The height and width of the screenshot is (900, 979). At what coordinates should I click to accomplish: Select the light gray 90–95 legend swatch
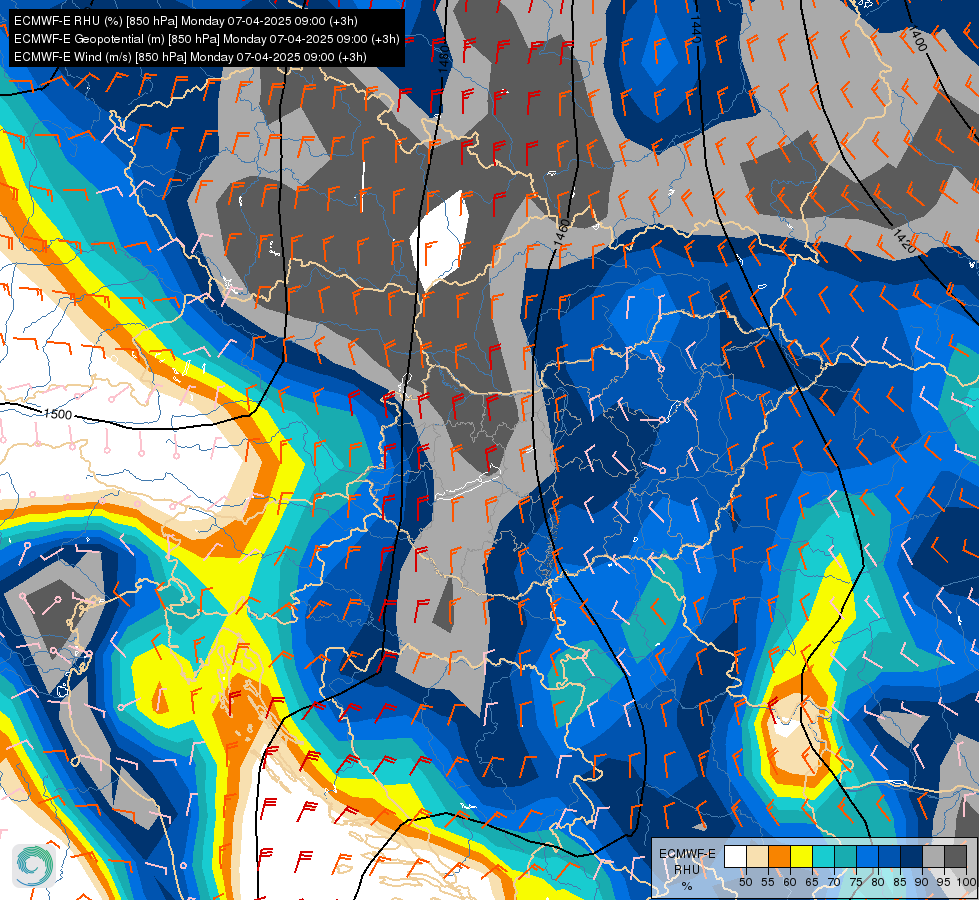pyautogui.click(x=933, y=856)
